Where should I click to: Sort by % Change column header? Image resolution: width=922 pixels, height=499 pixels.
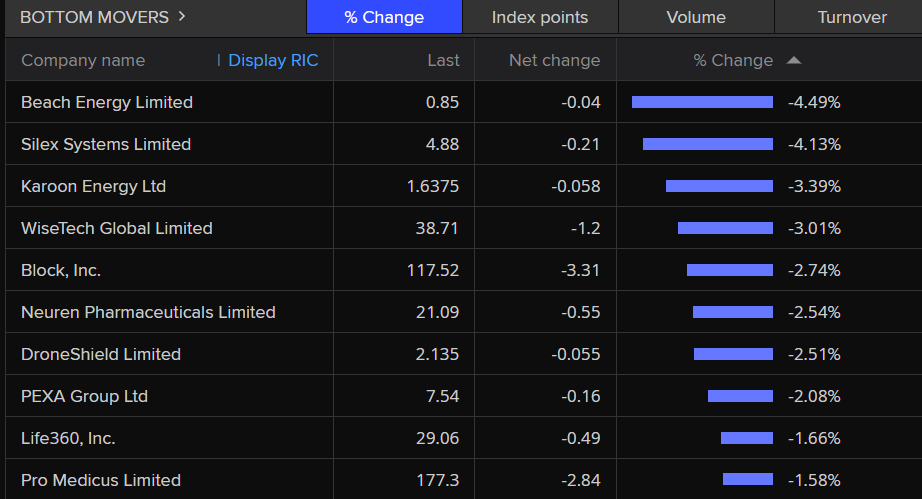point(733,60)
